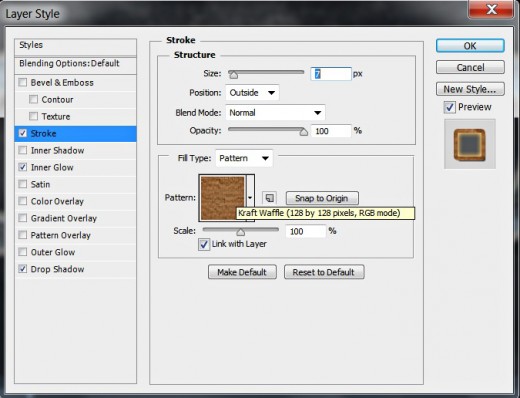Uncheck the Inner Glow checkbox
Screen dimensions: 520x398
(x=23, y=167)
